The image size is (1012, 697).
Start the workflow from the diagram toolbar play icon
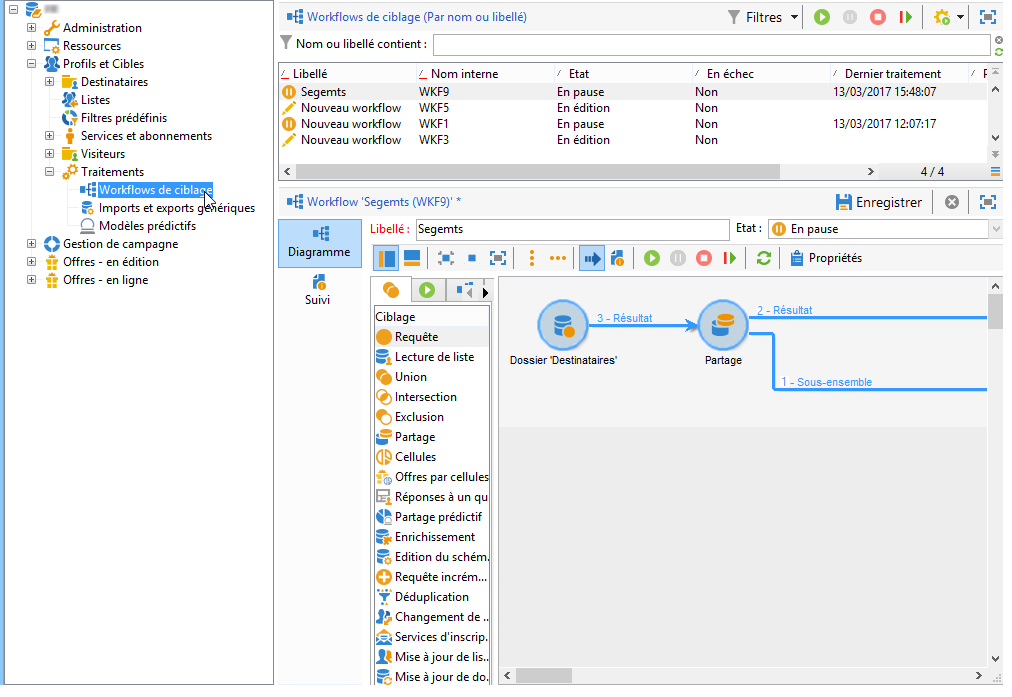pyautogui.click(x=652, y=258)
